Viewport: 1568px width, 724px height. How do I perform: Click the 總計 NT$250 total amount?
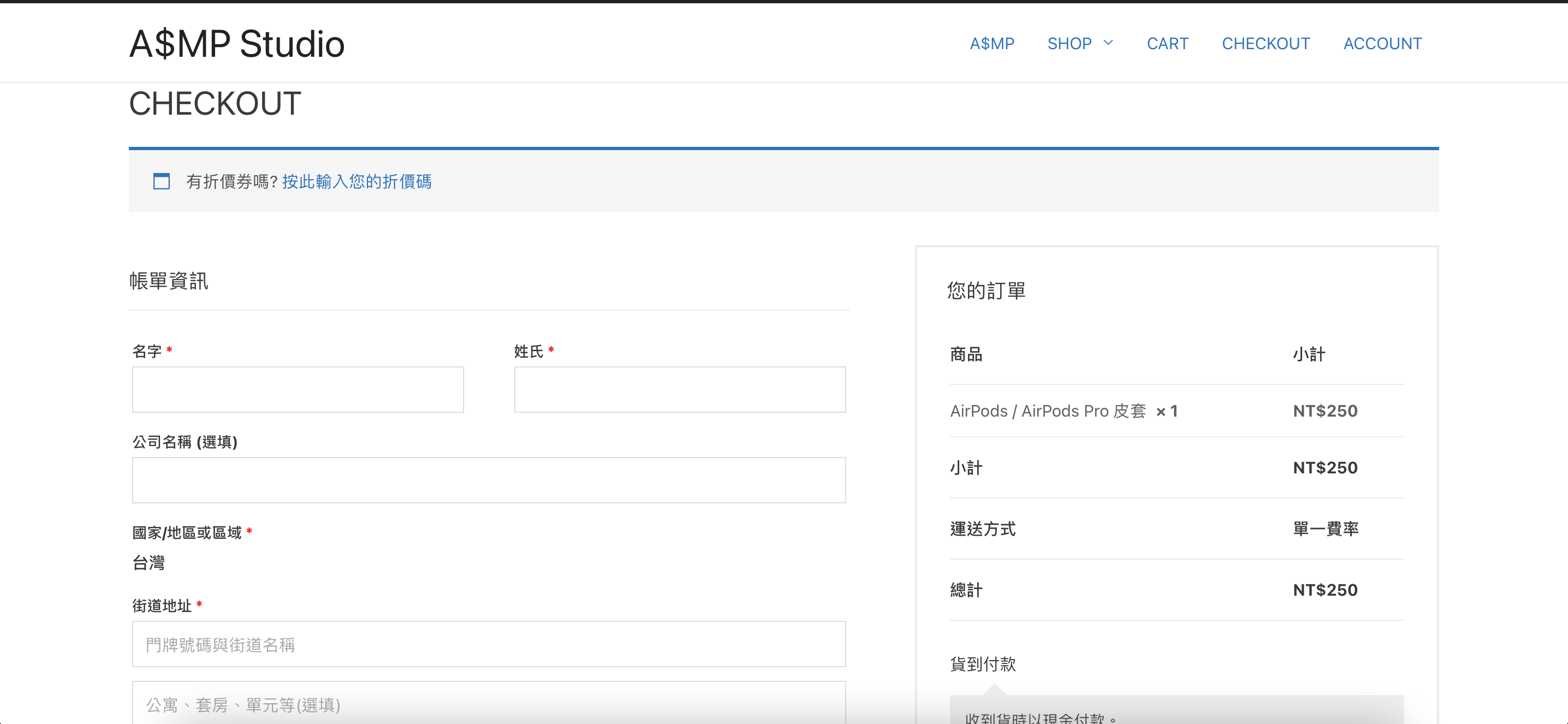coord(1325,590)
